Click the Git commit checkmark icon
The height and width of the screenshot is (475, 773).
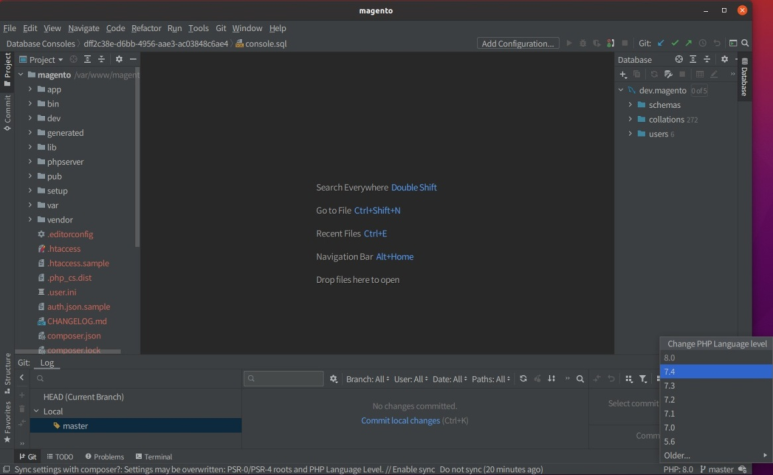pos(675,43)
